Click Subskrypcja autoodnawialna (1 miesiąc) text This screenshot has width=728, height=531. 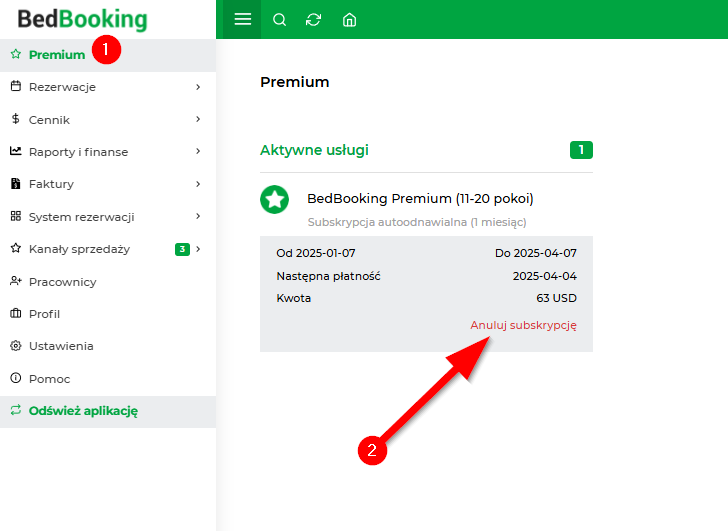[417, 222]
